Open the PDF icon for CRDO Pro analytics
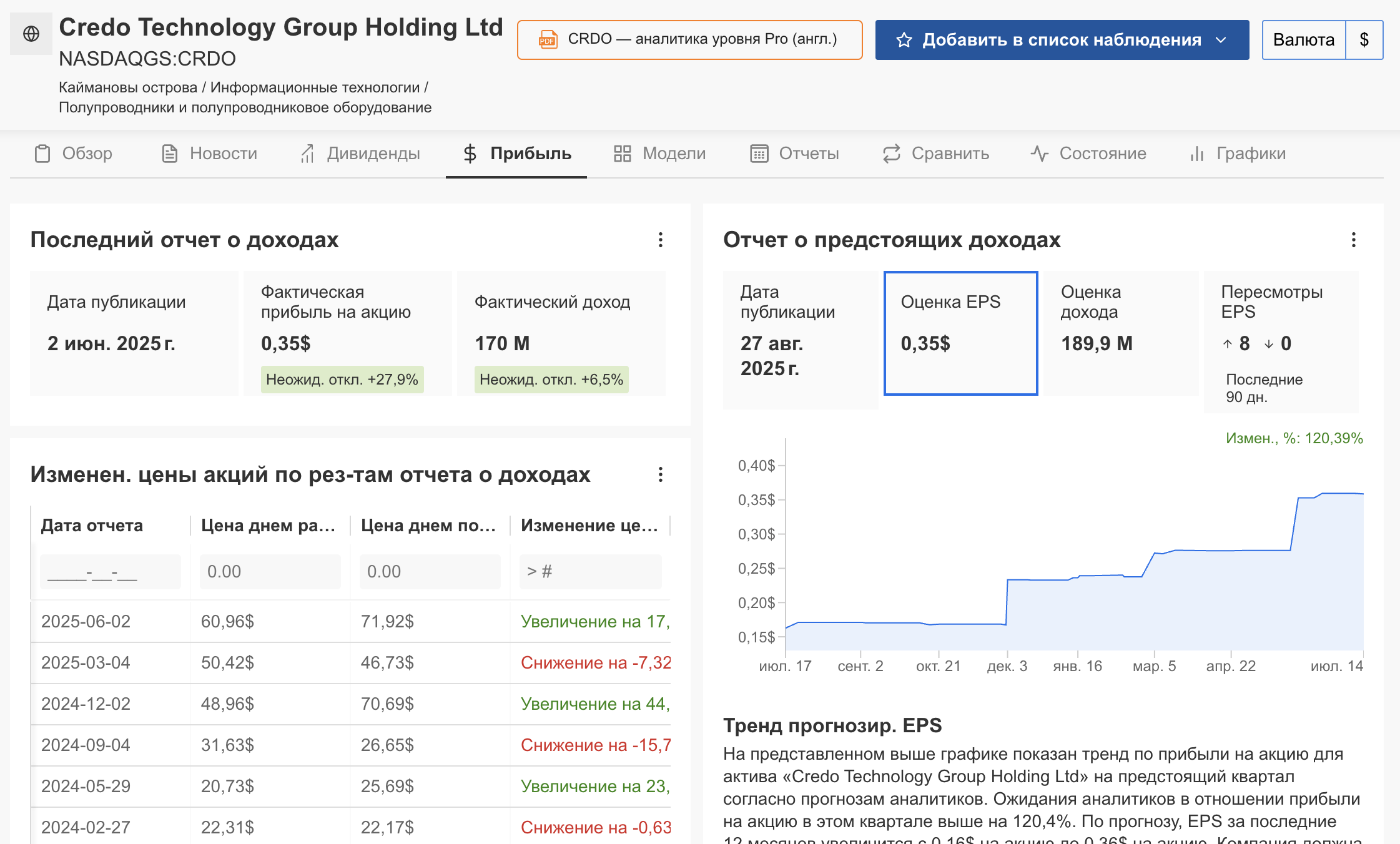The image size is (1400, 844). [548, 39]
